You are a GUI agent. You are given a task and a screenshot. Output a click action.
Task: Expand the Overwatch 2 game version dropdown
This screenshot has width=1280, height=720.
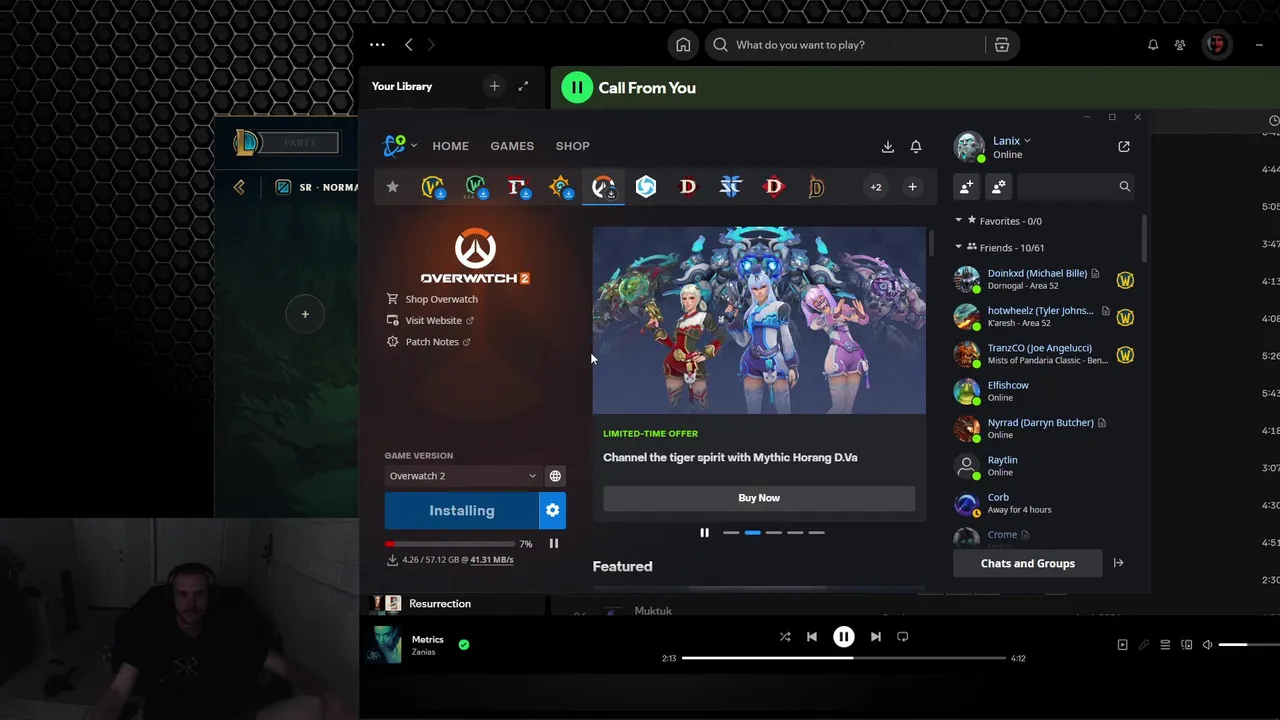pyautogui.click(x=463, y=476)
